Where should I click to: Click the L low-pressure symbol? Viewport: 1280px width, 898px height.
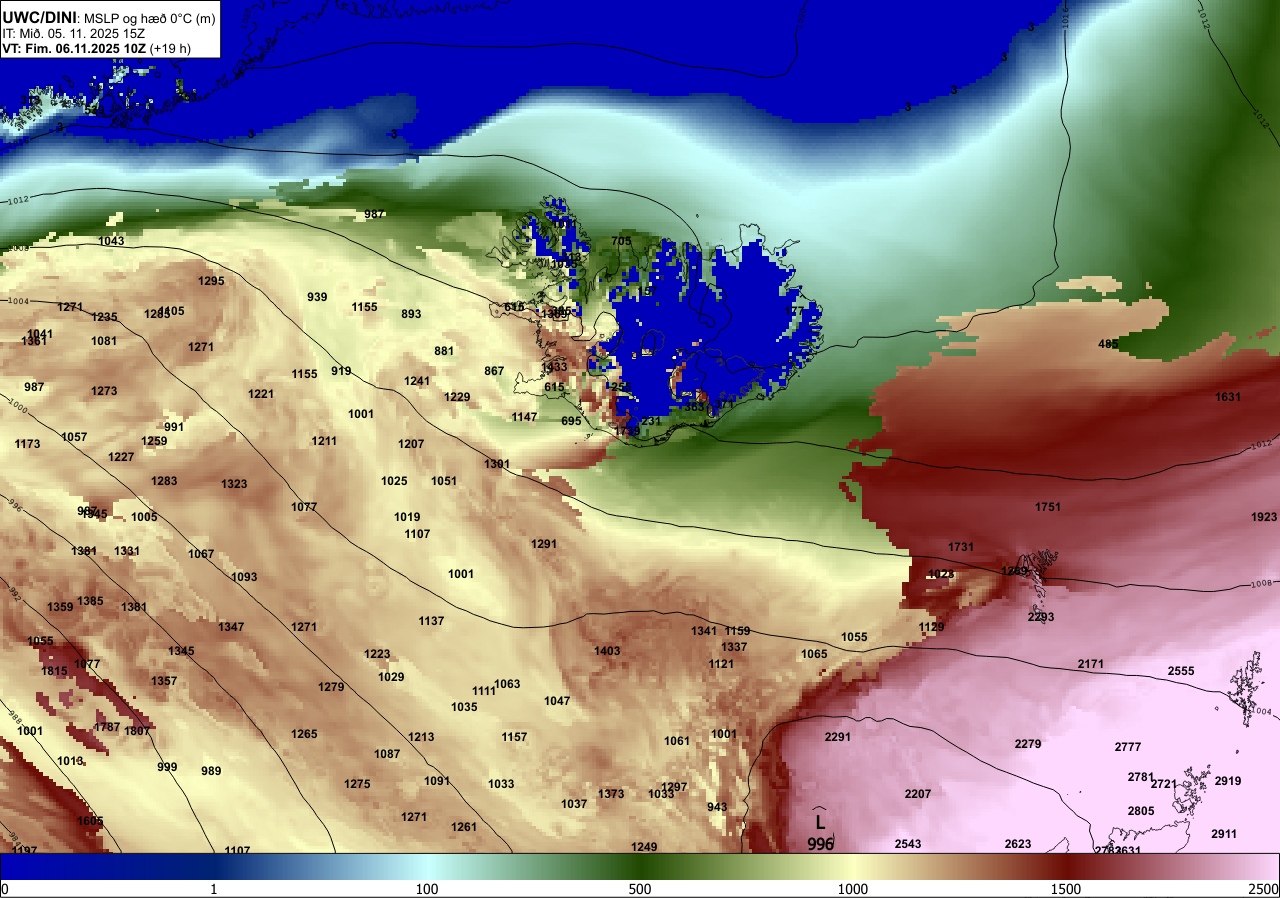click(820, 822)
